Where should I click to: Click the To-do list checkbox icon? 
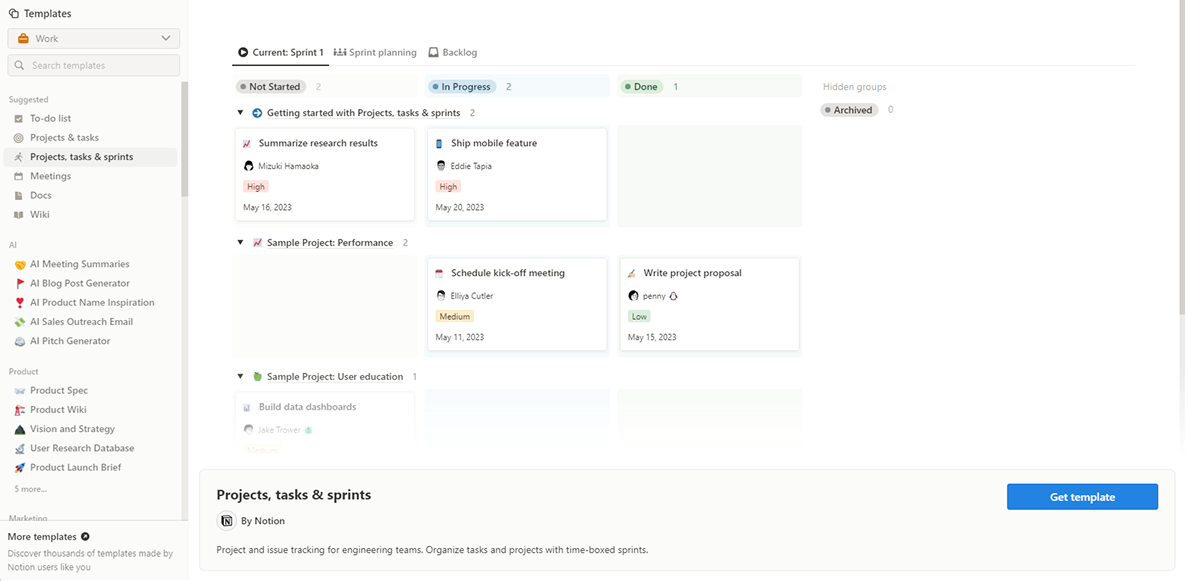coord(19,119)
